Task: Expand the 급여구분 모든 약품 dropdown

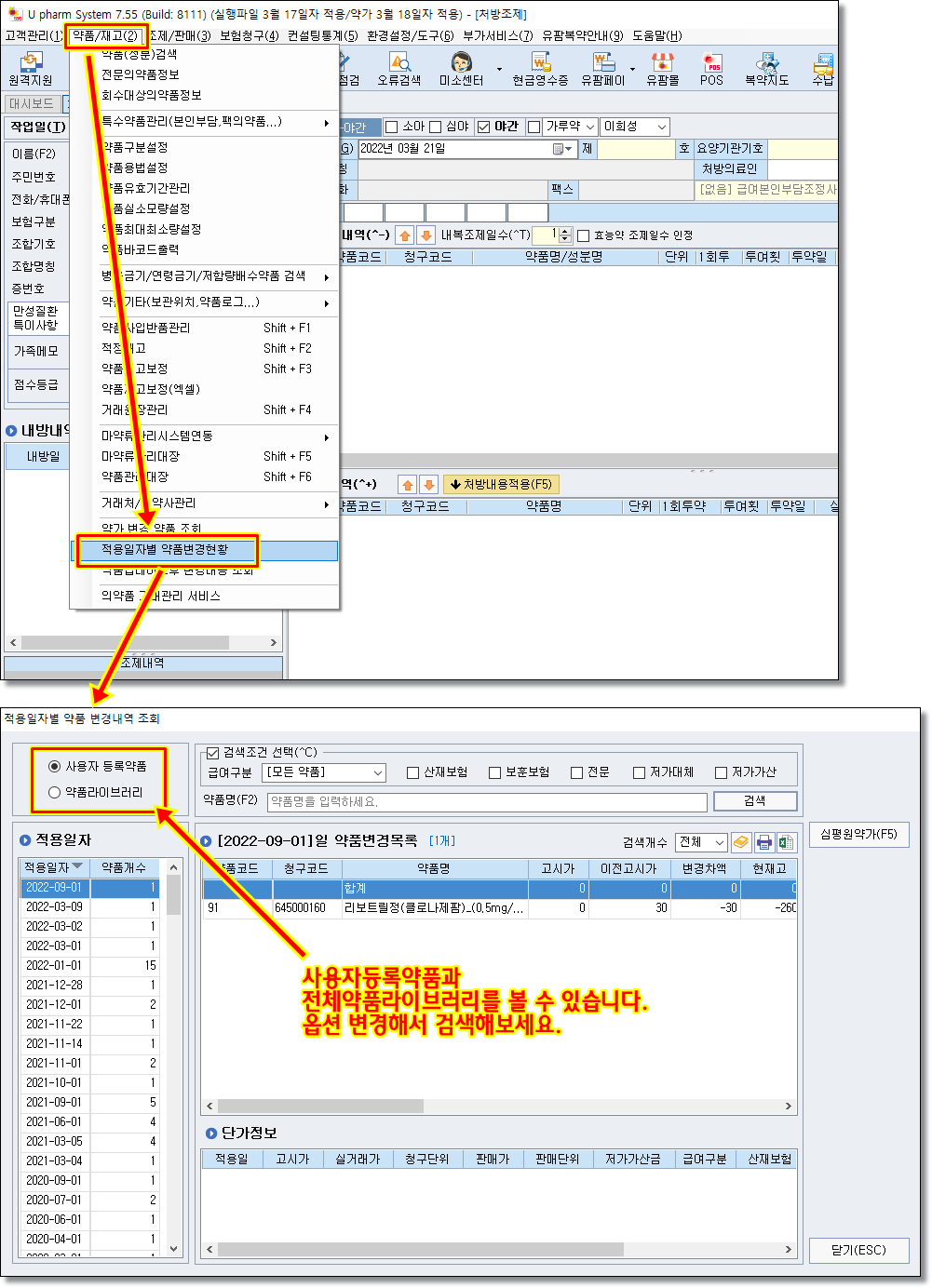Action: [x=377, y=772]
